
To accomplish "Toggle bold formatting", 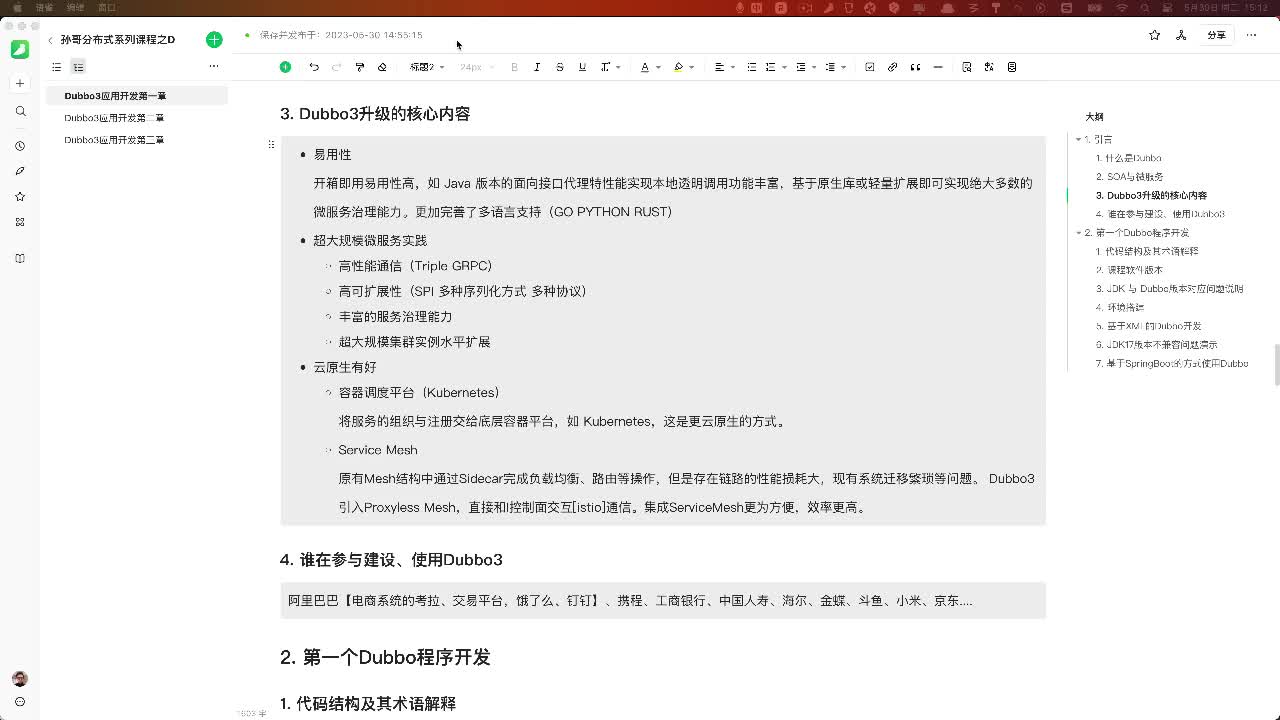I will pos(514,67).
